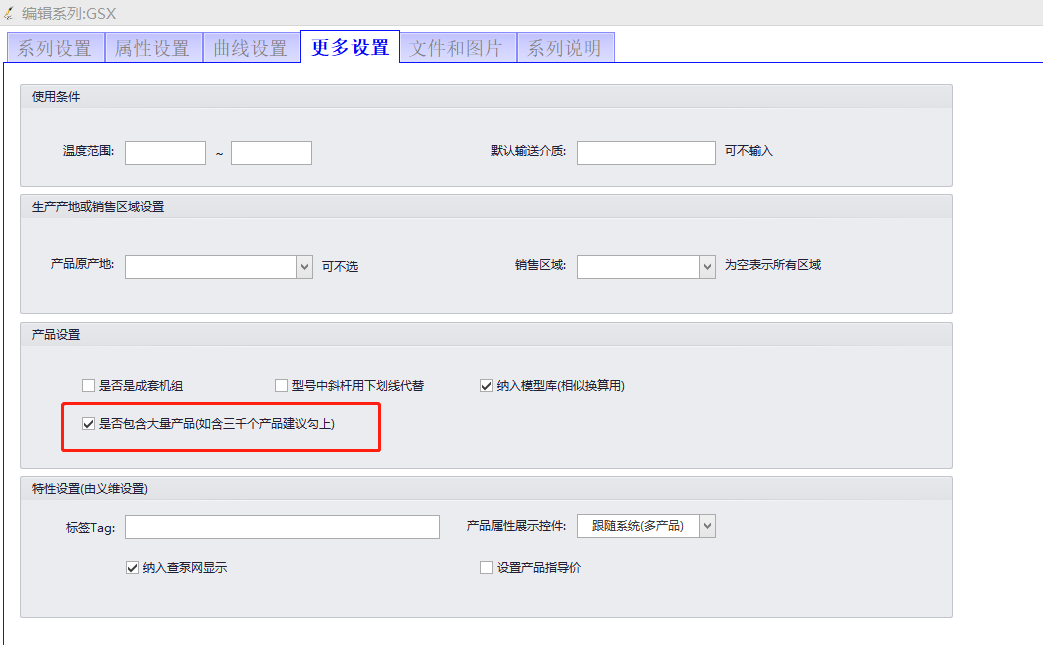Click the 使用条件 group header

click(x=486, y=96)
